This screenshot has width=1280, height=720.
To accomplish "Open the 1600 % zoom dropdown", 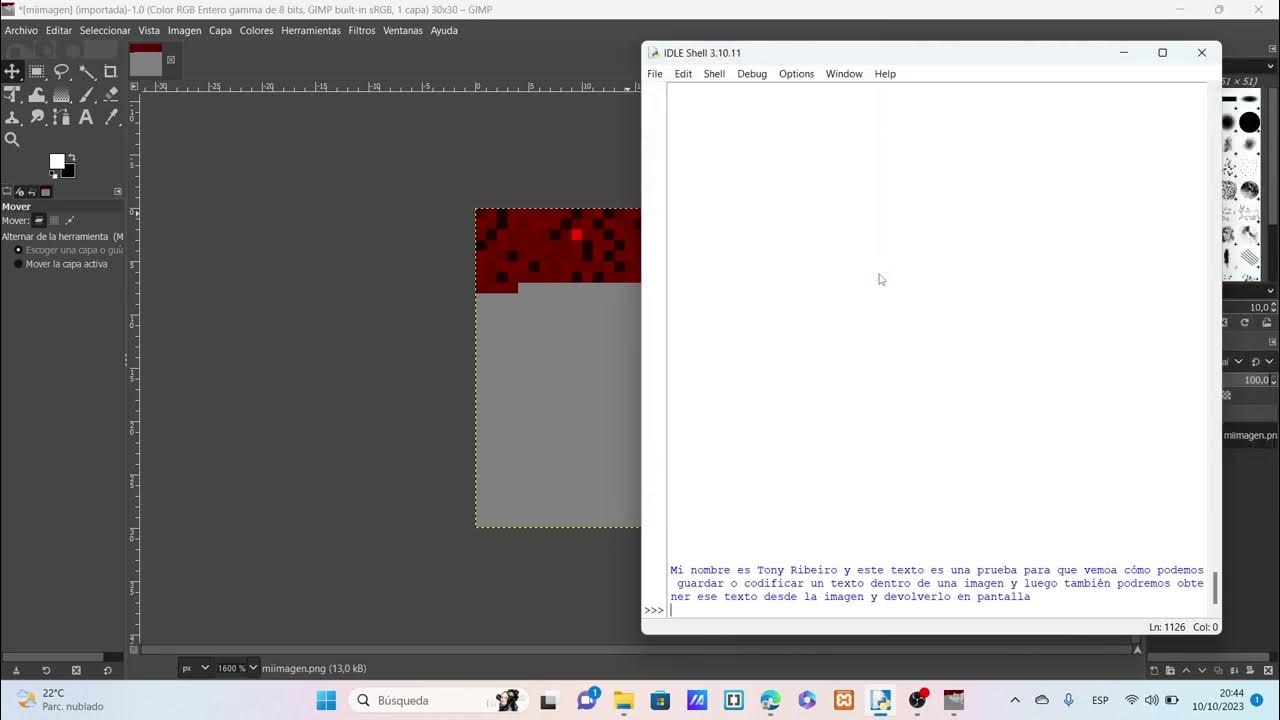I will pos(238,668).
